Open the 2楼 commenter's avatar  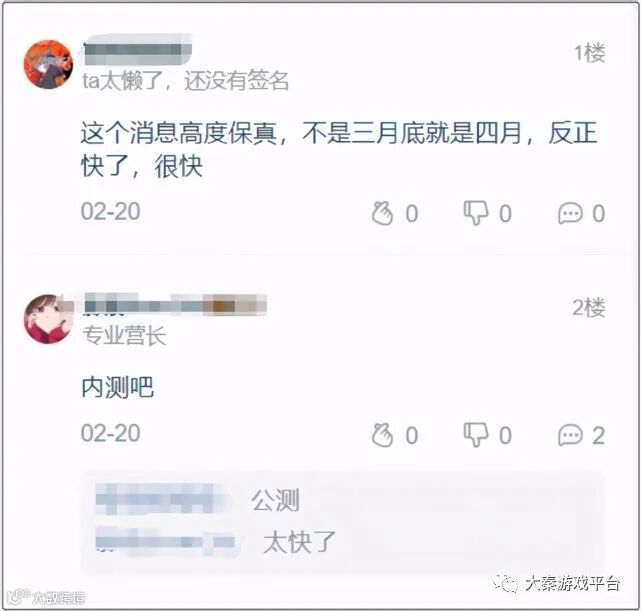pos(48,319)
